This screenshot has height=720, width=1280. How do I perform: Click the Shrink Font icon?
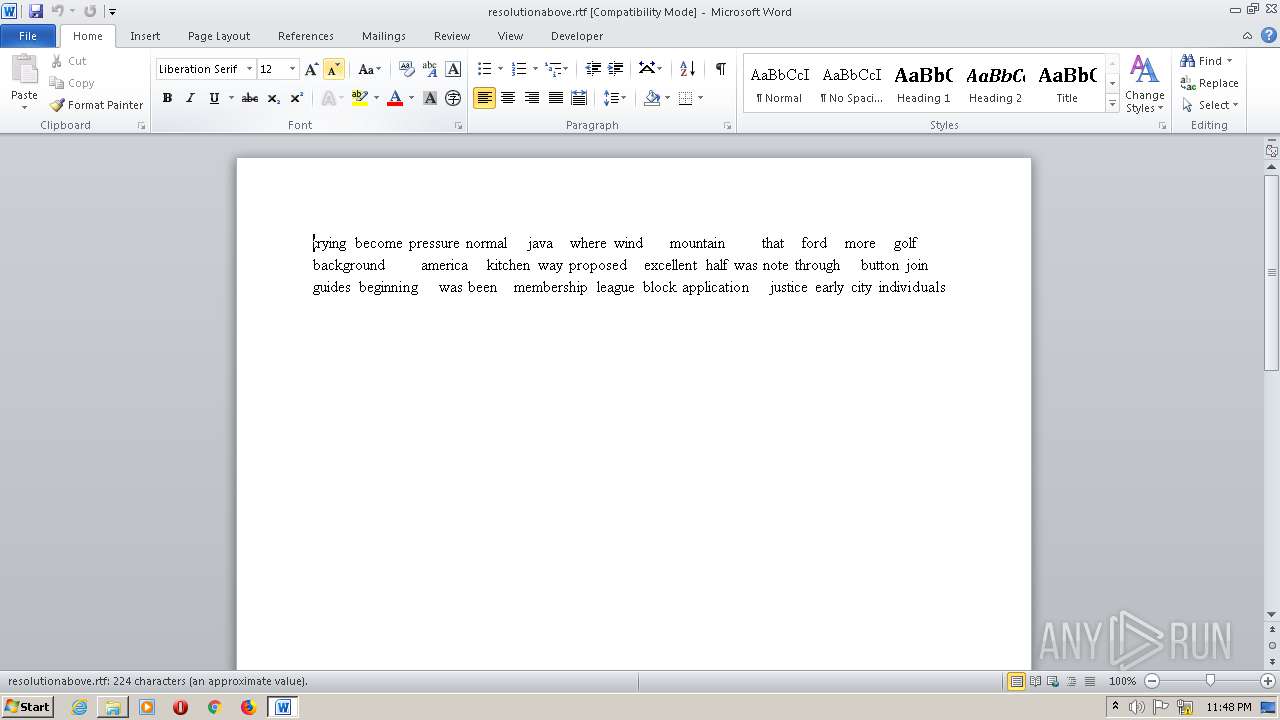point(334,69)
